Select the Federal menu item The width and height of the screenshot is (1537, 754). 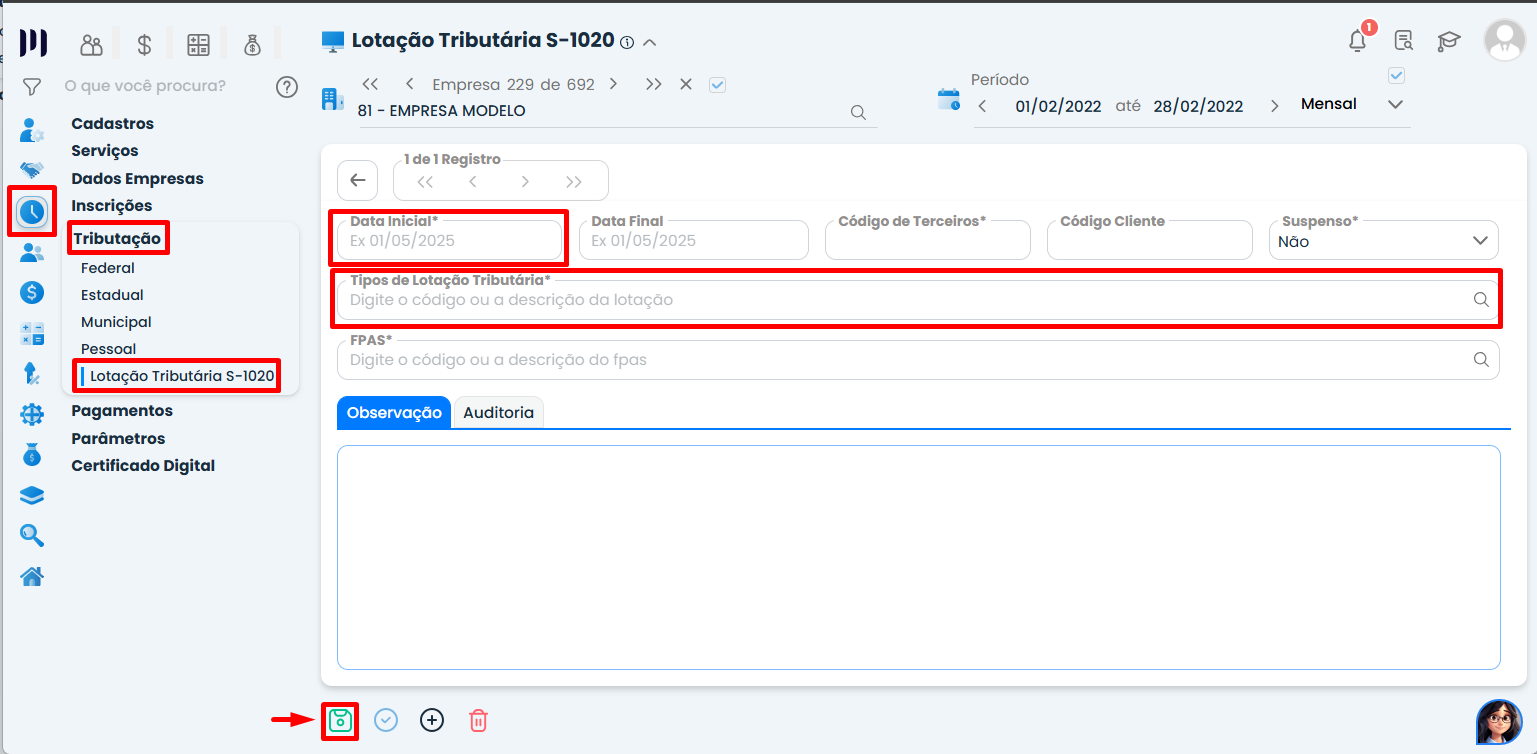pyautogui.click(x=108, y=268)
